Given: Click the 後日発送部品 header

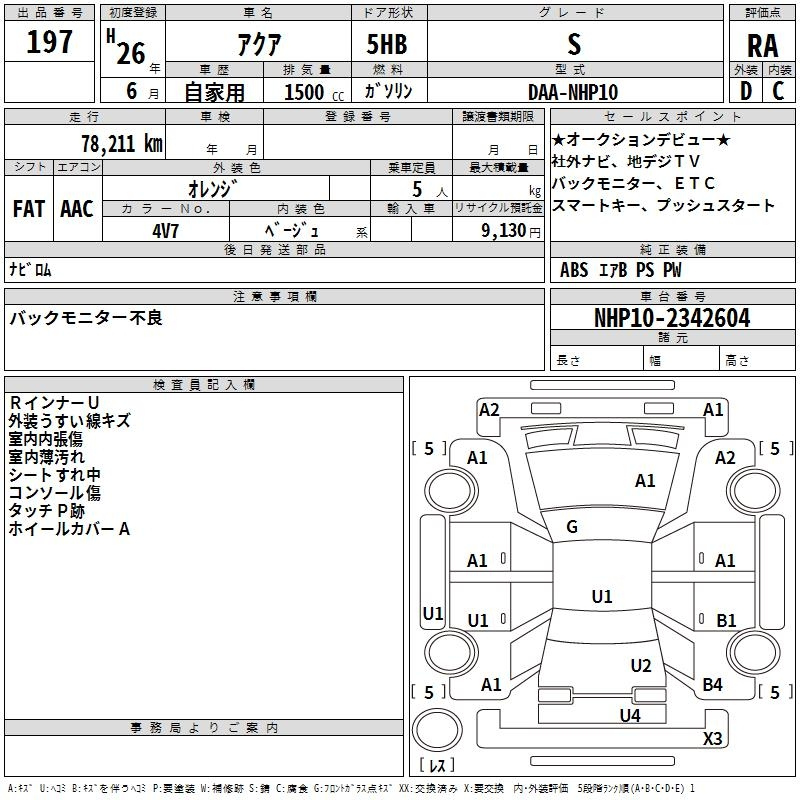Looking at the screenshot, I should 274,249.
